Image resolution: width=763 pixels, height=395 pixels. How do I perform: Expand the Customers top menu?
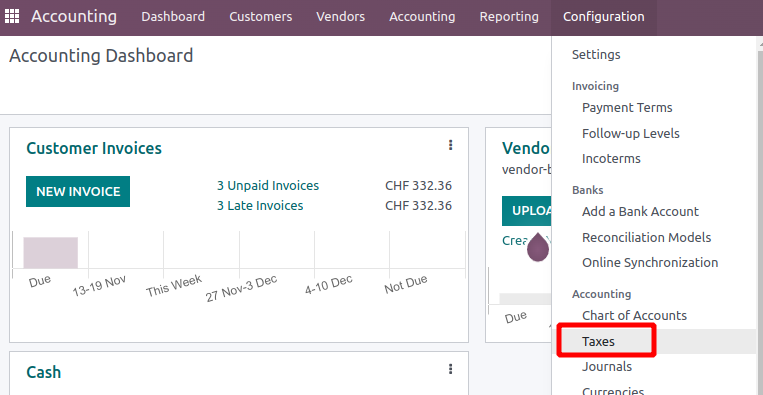pos(261,17)
